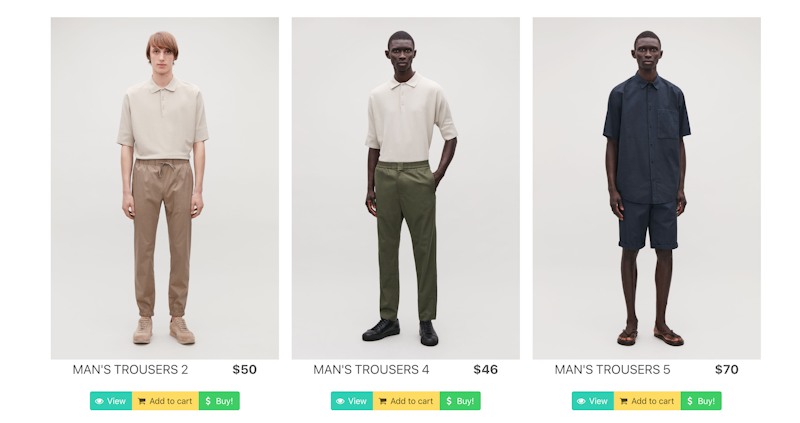Add Man's Trousers 2 to cart

point(166,401)
